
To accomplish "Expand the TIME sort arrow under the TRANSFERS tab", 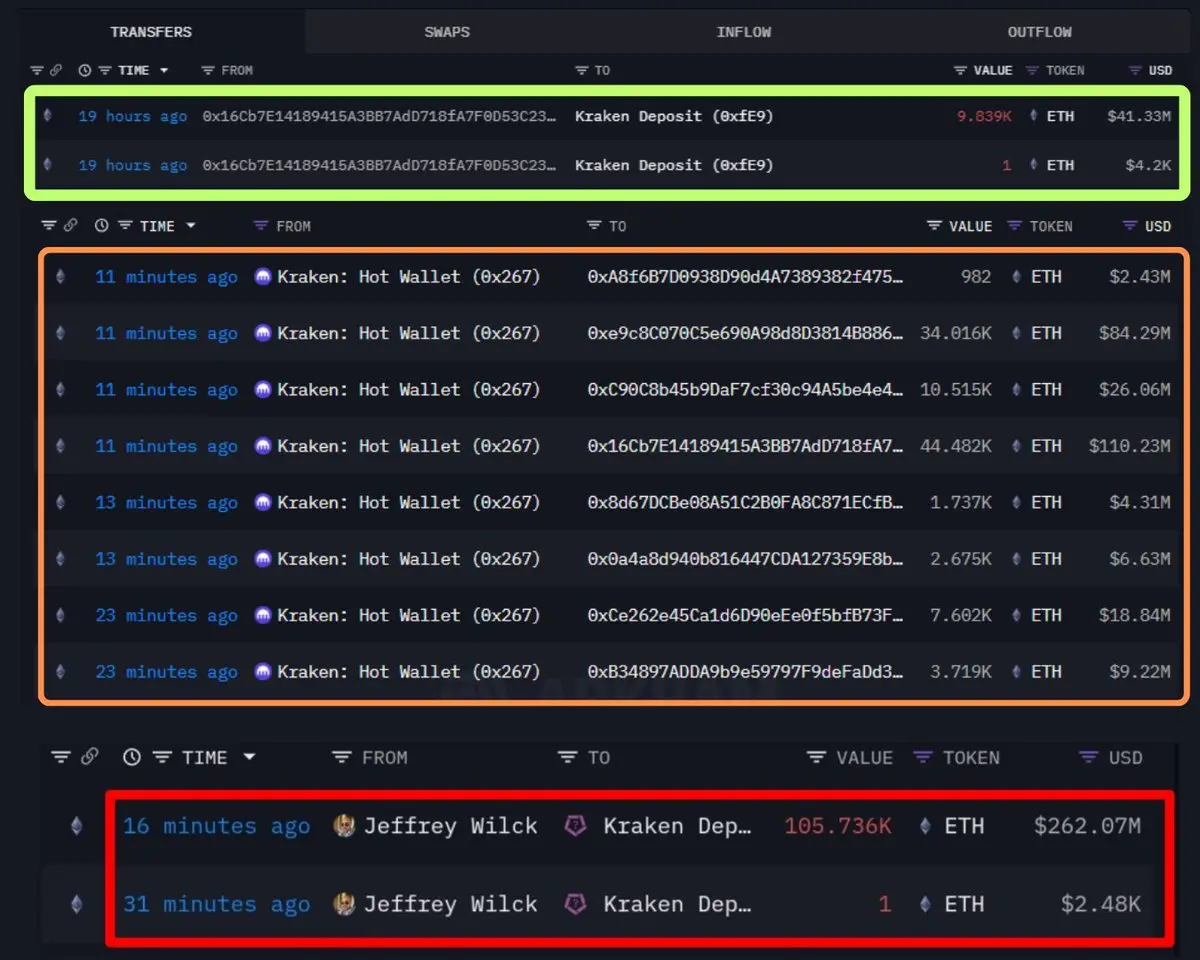I will point(164,70).
